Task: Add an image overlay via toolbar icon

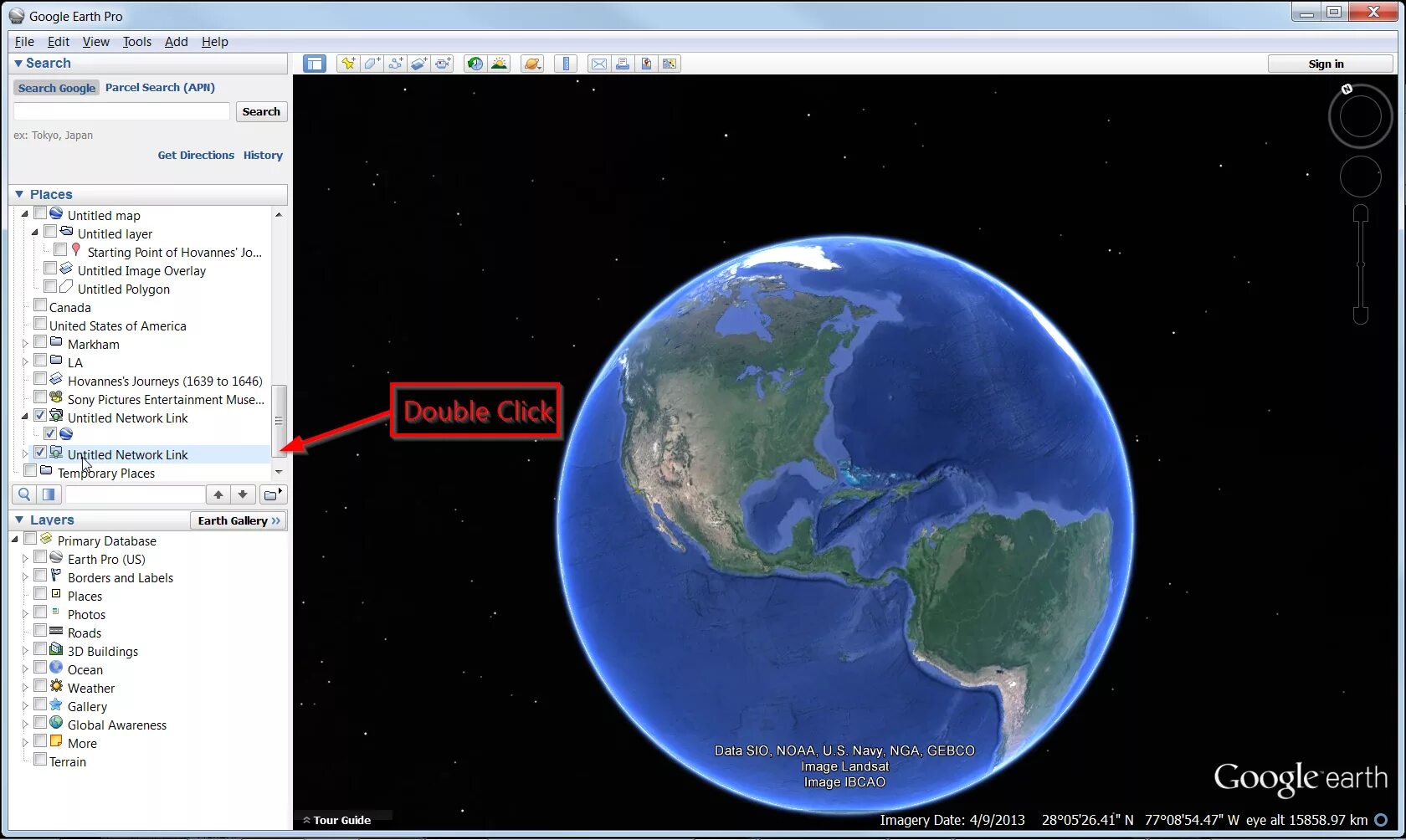Action: (419, 64)
